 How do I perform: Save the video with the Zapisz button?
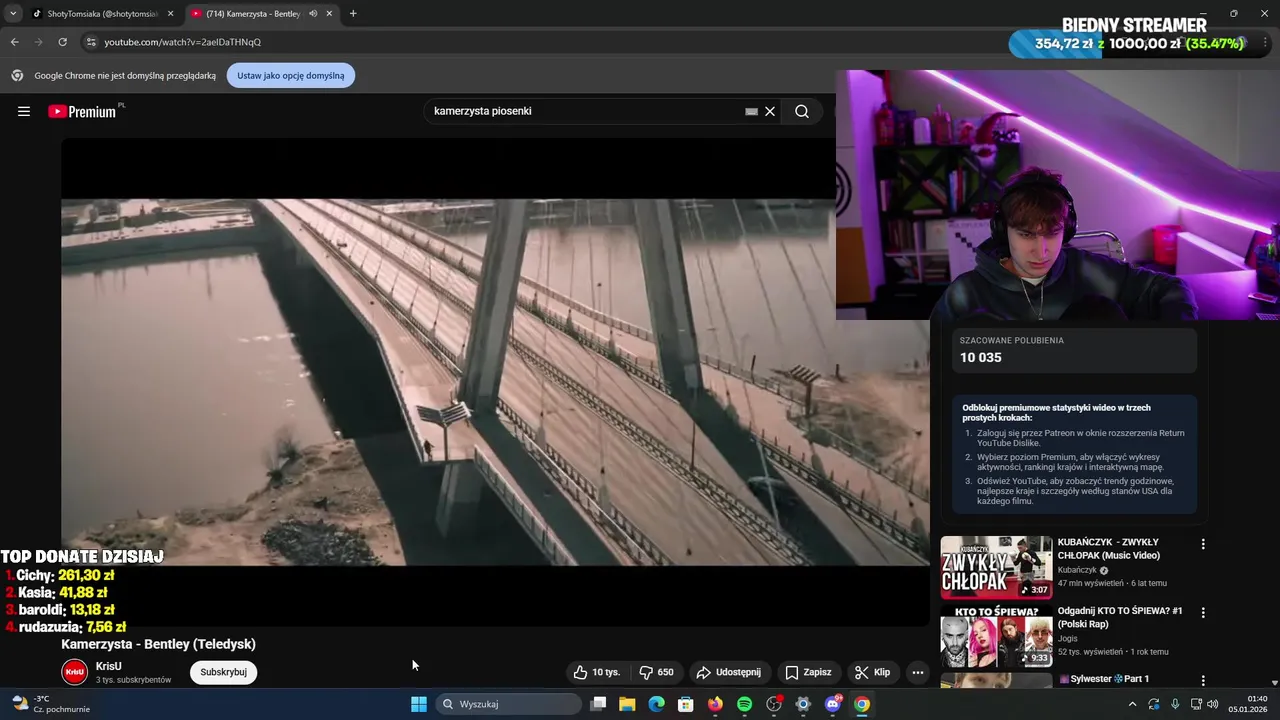[808, 672]
